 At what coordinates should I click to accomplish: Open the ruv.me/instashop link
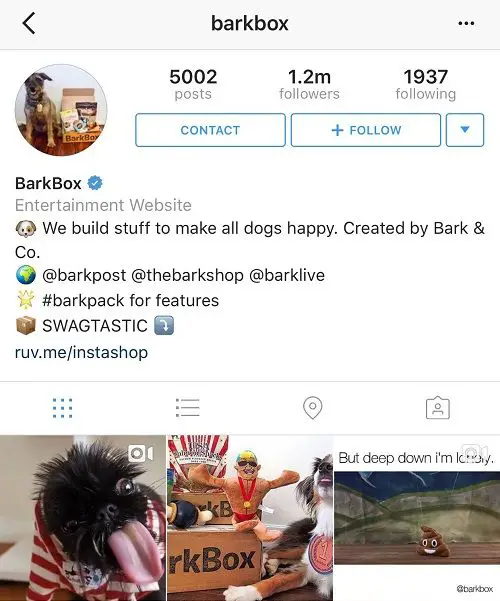[x=81, y=352]
